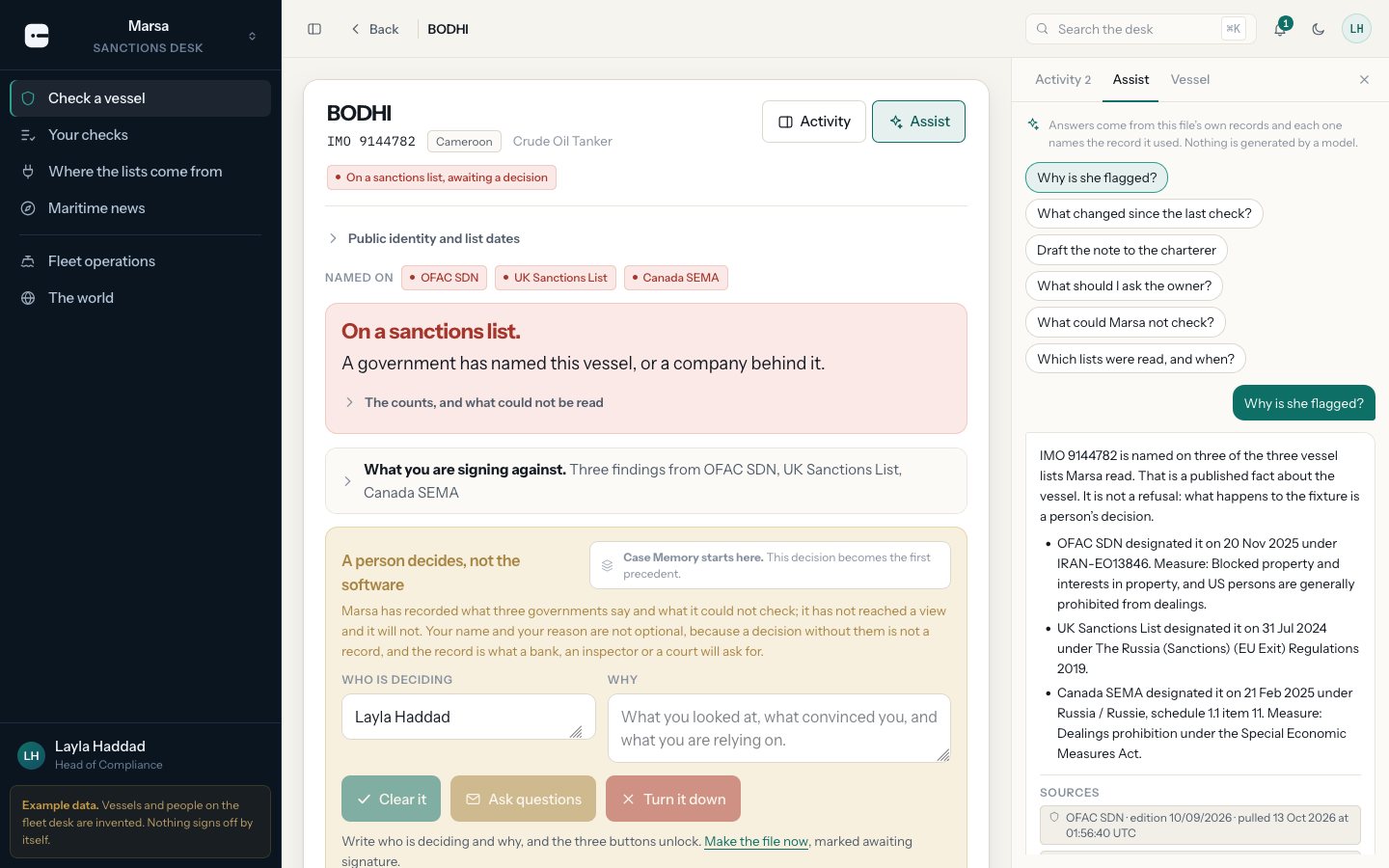Follow the Make the file now link
This screenshot has height=868, width=1389.
(756, 842)
